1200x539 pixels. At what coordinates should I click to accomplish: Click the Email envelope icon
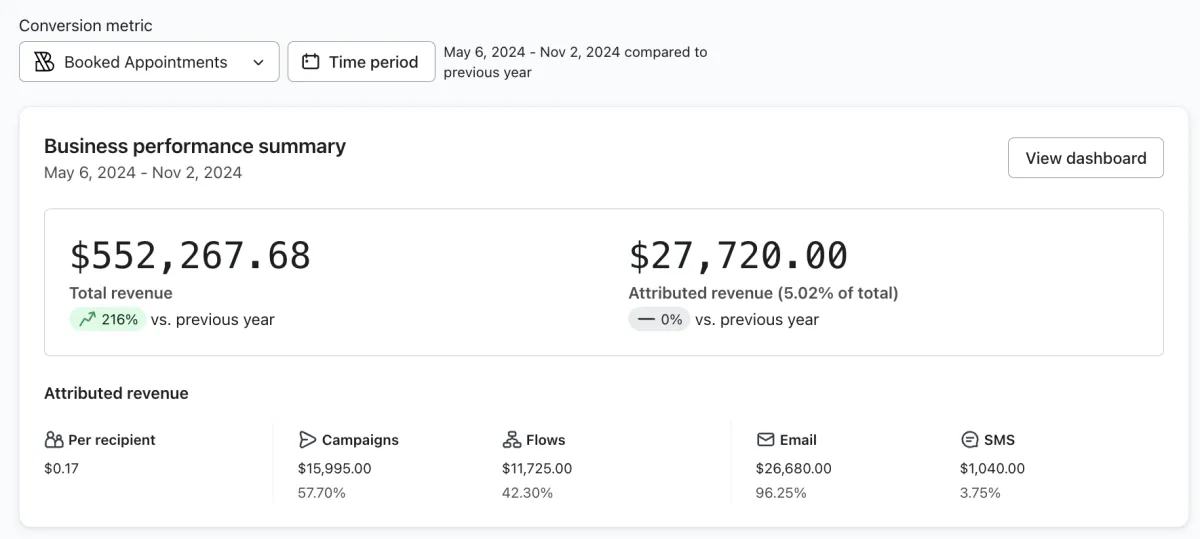coord(766,440)
